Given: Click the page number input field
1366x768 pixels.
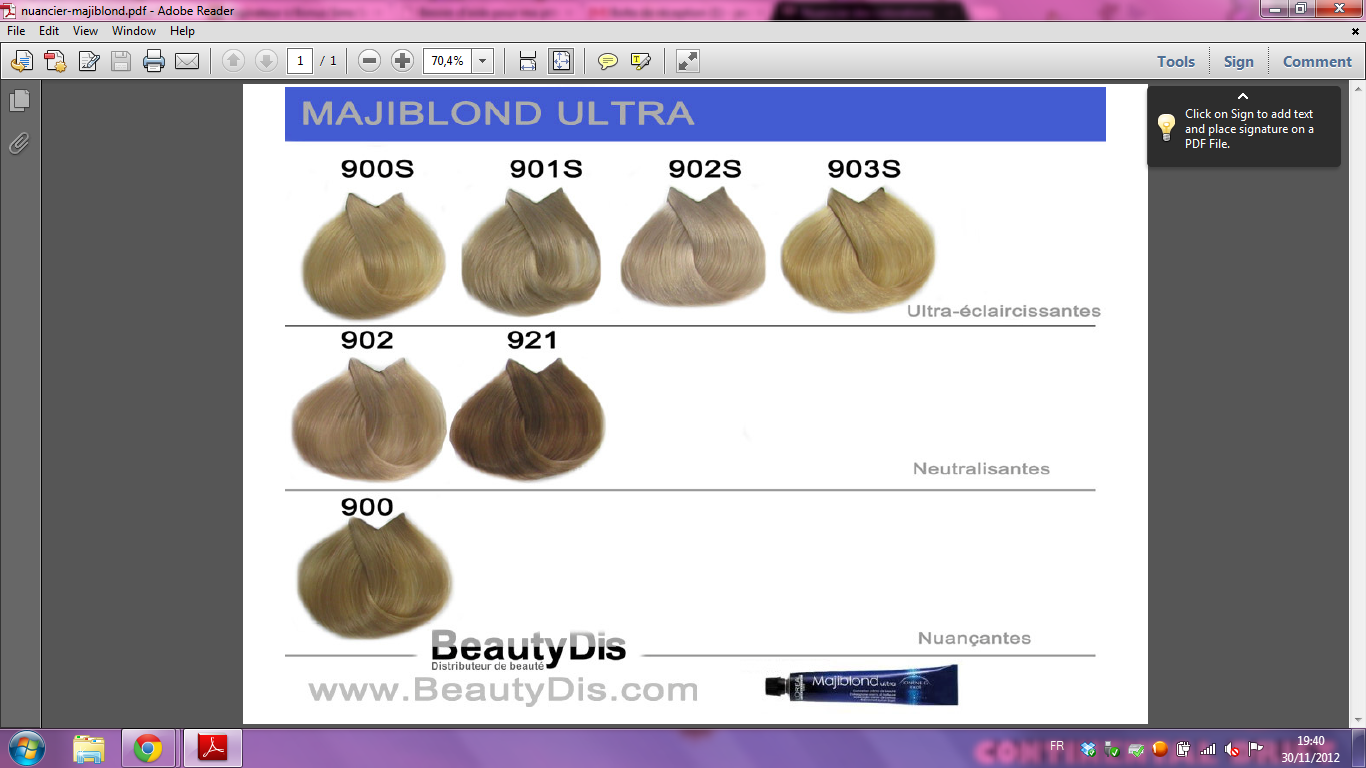Looking at the screenshot, I should coord(300,62).
